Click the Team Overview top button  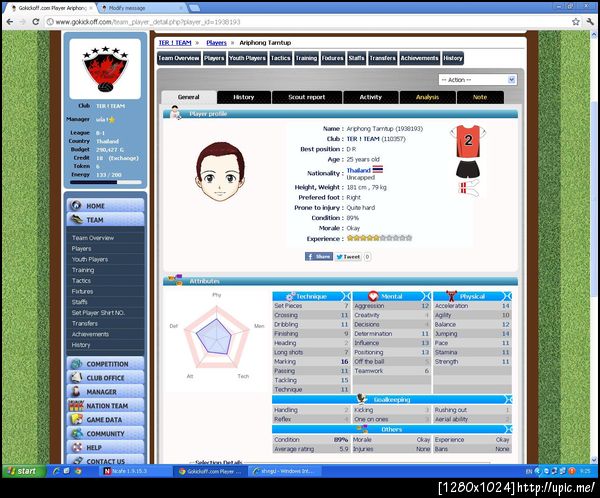point(179,58)
